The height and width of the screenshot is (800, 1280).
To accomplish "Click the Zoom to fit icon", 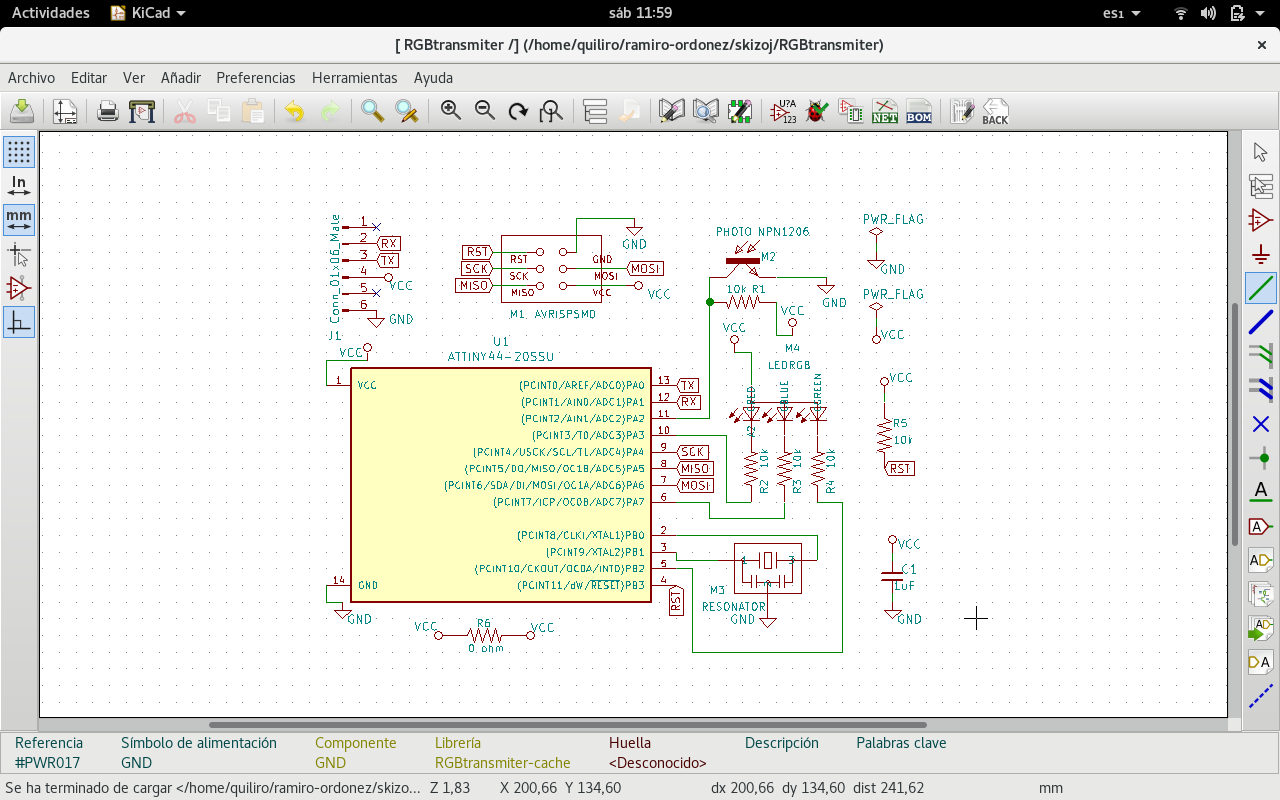I will point(551,111).
